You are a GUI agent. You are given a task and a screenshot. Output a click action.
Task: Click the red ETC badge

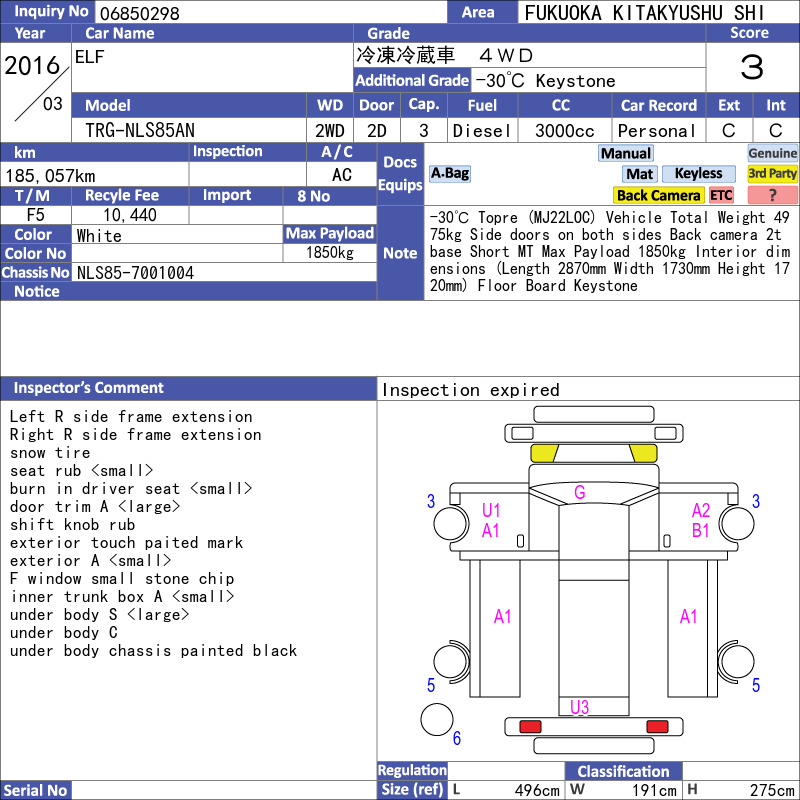click(721, 195)
